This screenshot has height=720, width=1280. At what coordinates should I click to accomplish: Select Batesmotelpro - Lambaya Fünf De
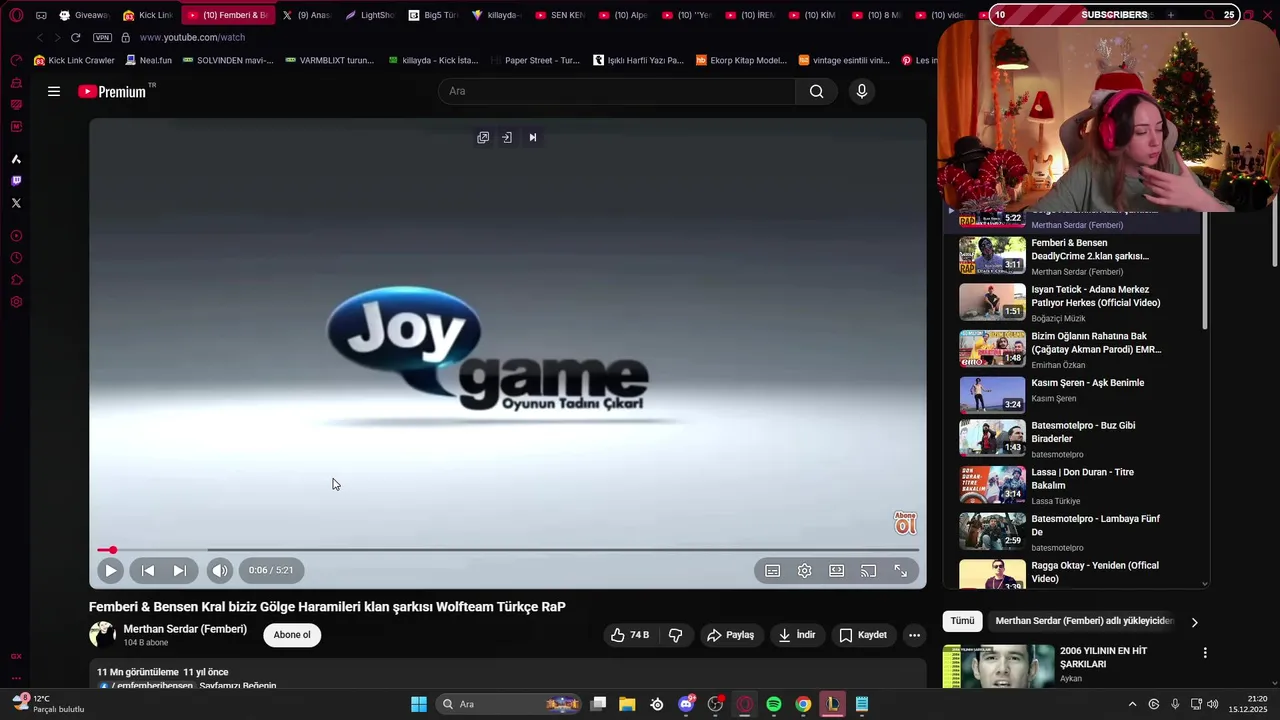click(1075, 532)
